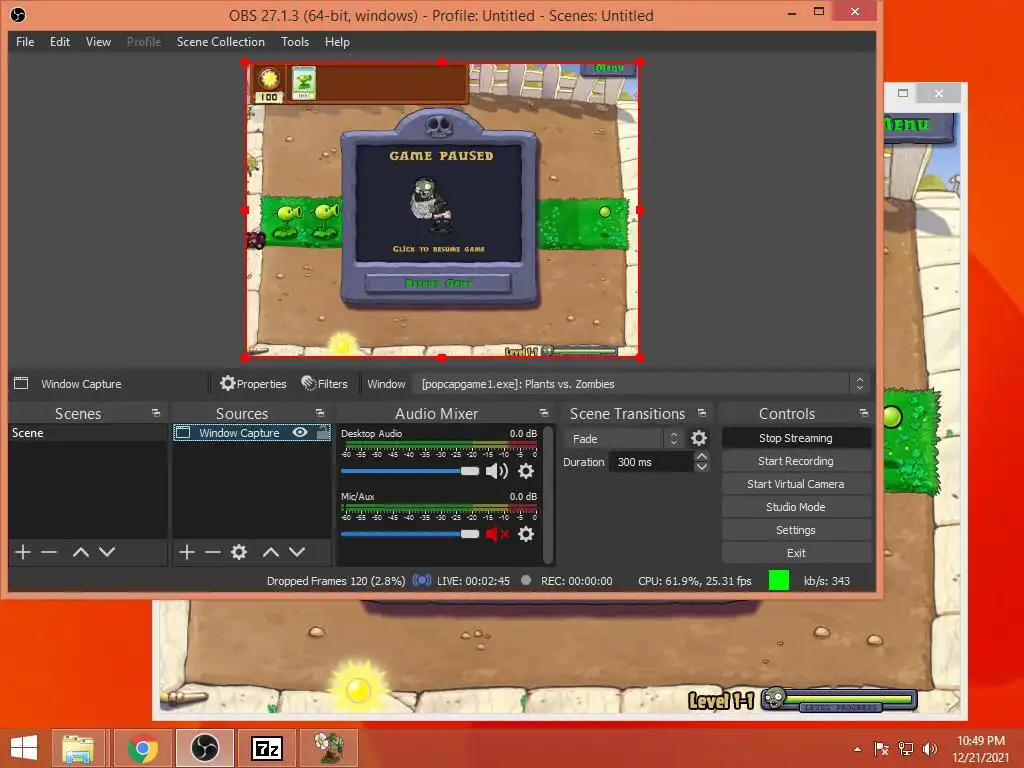Viewport: 1024px width, 768px height.
Task: Move source down in Sources panel
Action: [296, 552]
